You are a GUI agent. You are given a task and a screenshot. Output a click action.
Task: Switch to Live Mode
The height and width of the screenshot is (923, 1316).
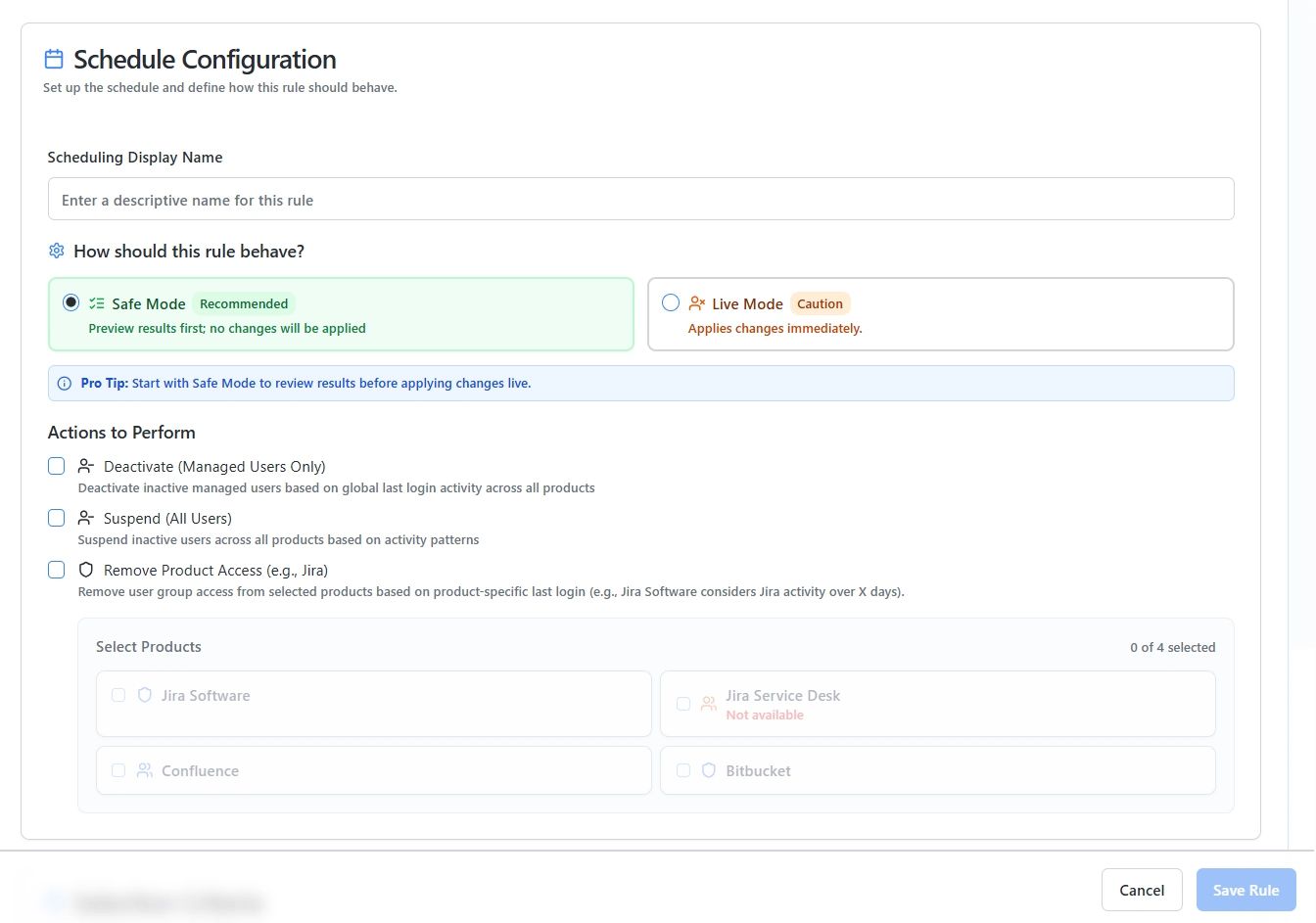(671, 303)
